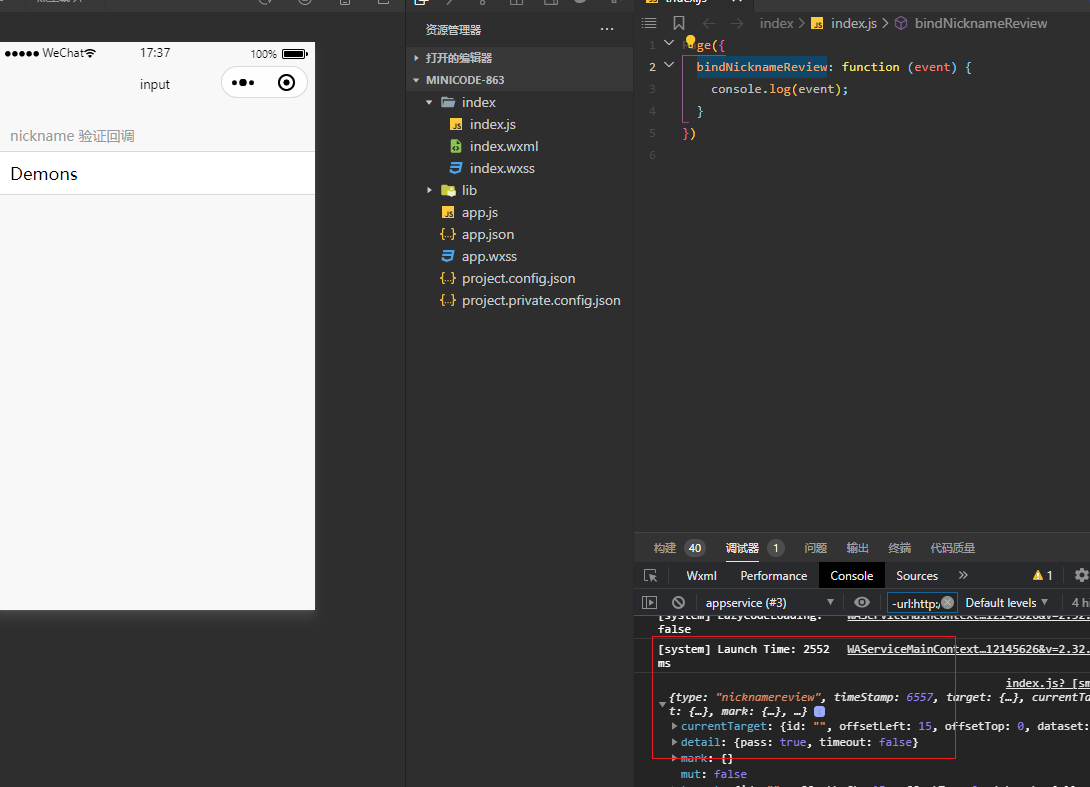The height and width of the screenshot is (787, 1090).
Task: Click the console.log(event) code line
Action: pos(779,89)
